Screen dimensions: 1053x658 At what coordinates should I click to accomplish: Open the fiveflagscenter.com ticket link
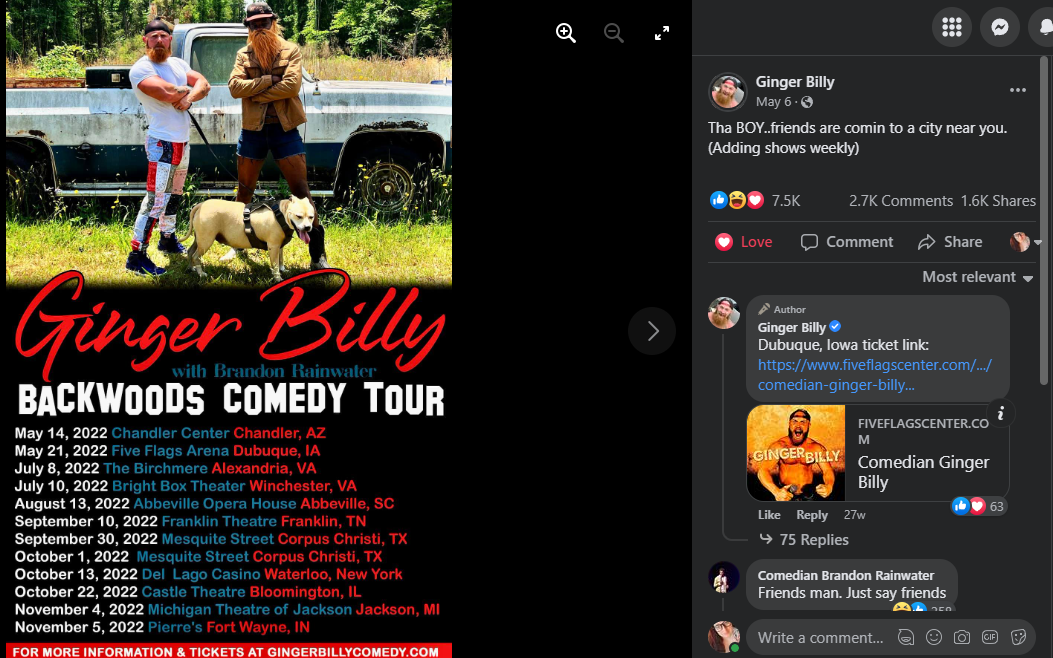coord(874,375)
